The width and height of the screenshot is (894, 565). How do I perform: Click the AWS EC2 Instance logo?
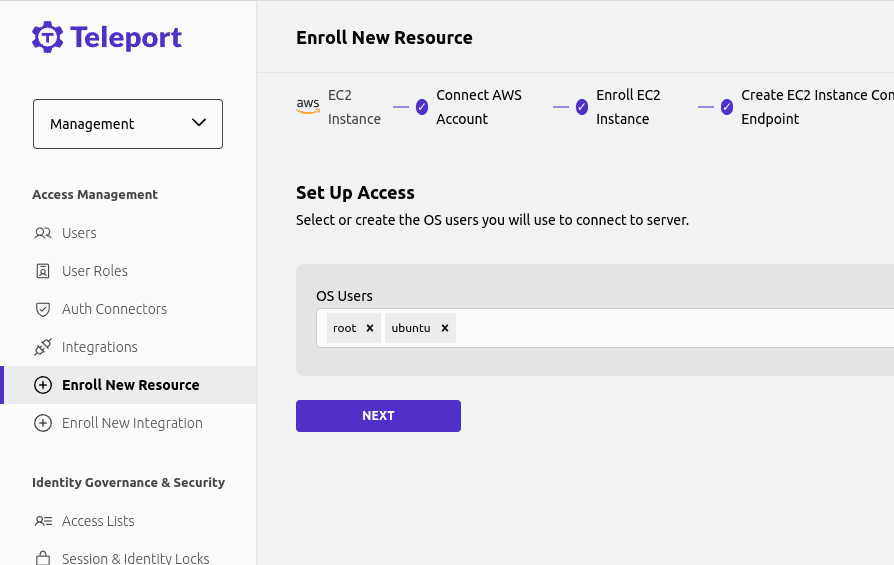click(308, 106)
